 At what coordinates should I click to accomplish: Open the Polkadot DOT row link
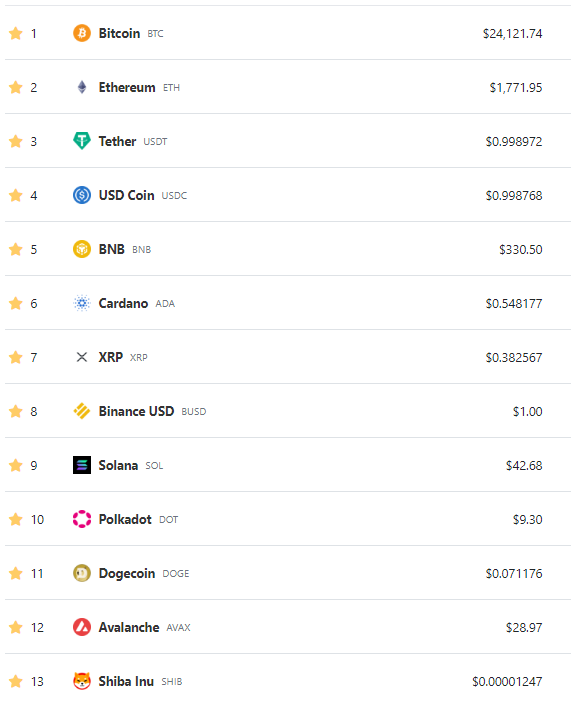(138, 519)
